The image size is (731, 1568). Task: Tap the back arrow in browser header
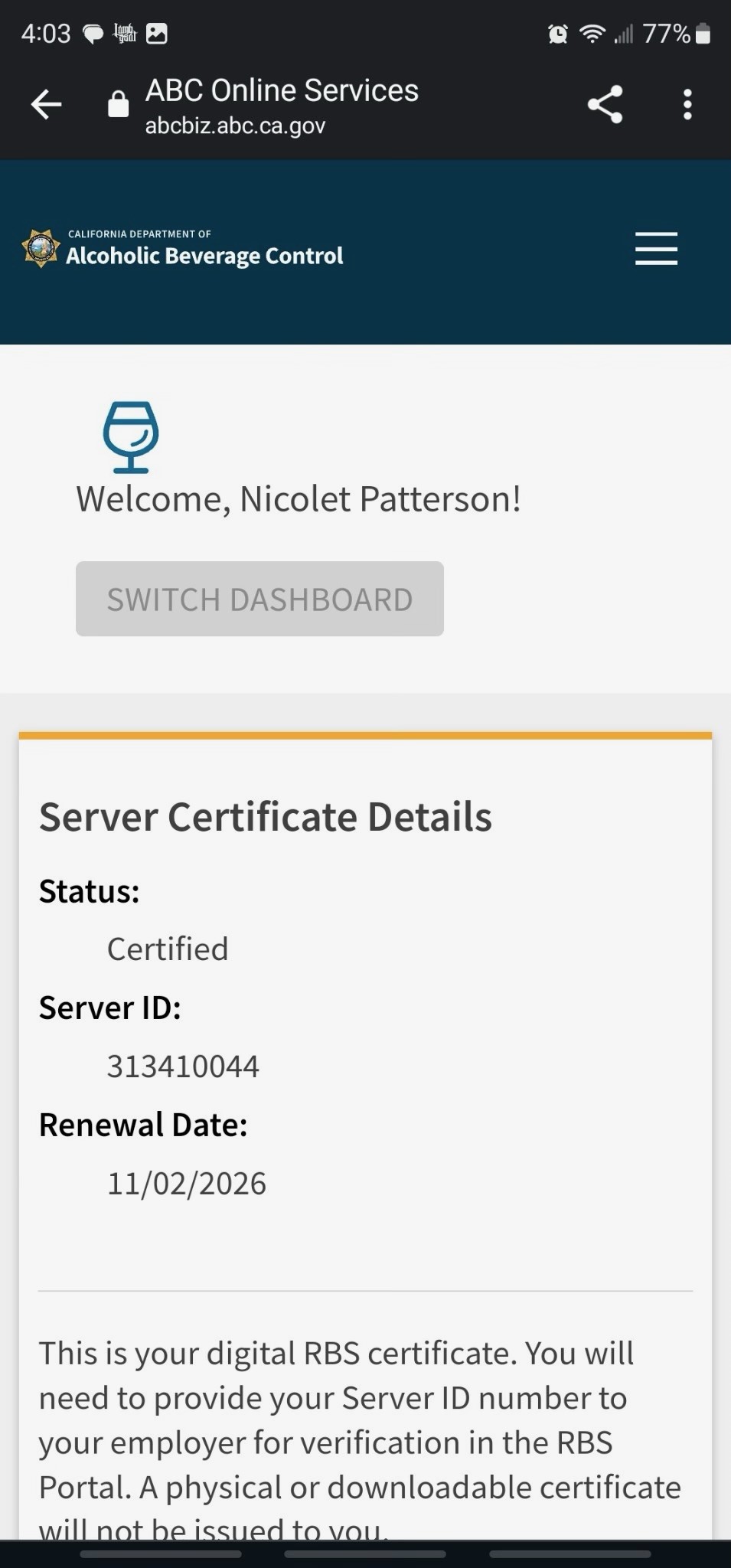pyautogui.click(x=47, y=104)
